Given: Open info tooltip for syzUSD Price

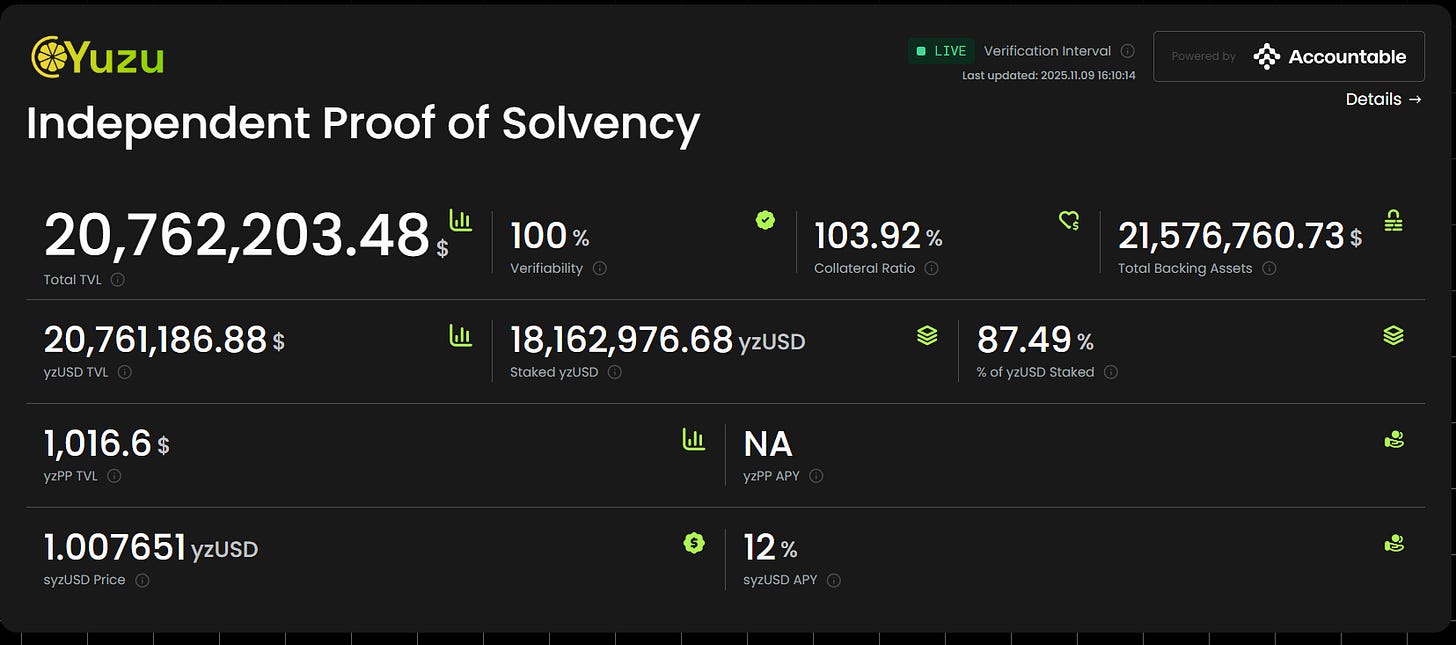Looking at the screenshot, I should [142, 580].
